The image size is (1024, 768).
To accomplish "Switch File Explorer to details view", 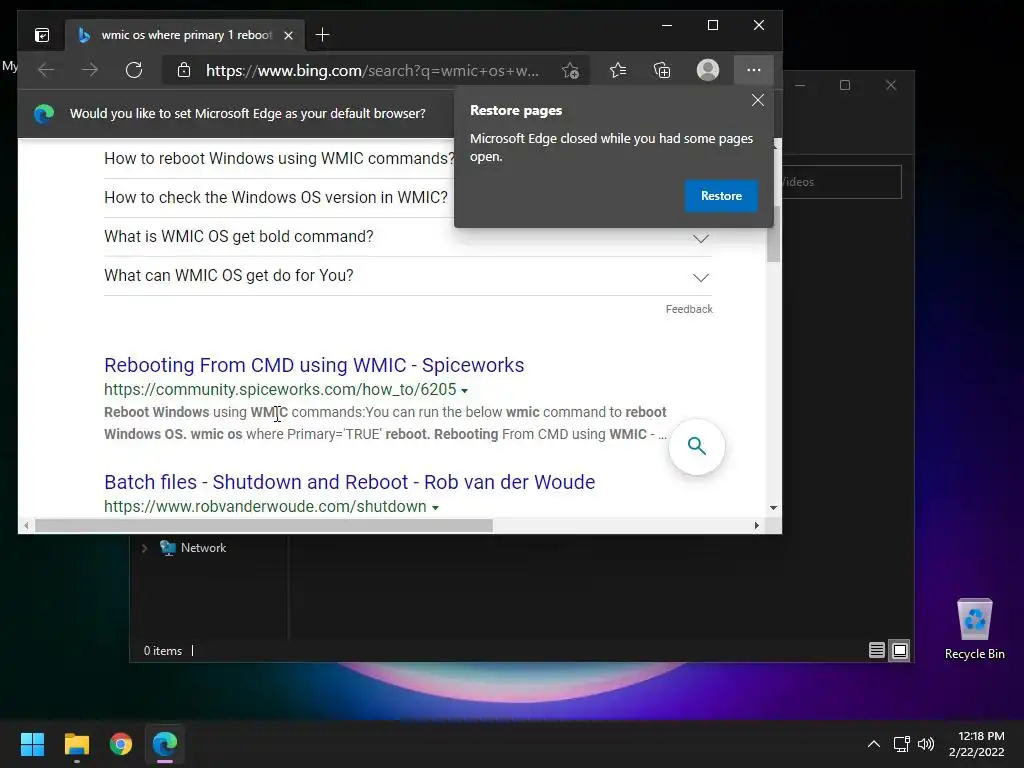I will 876,650.
